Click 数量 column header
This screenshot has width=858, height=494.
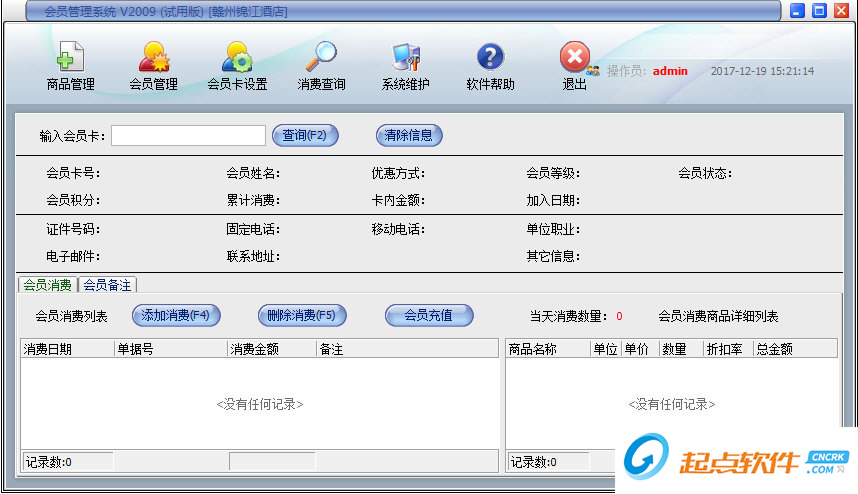coord(681,349)
